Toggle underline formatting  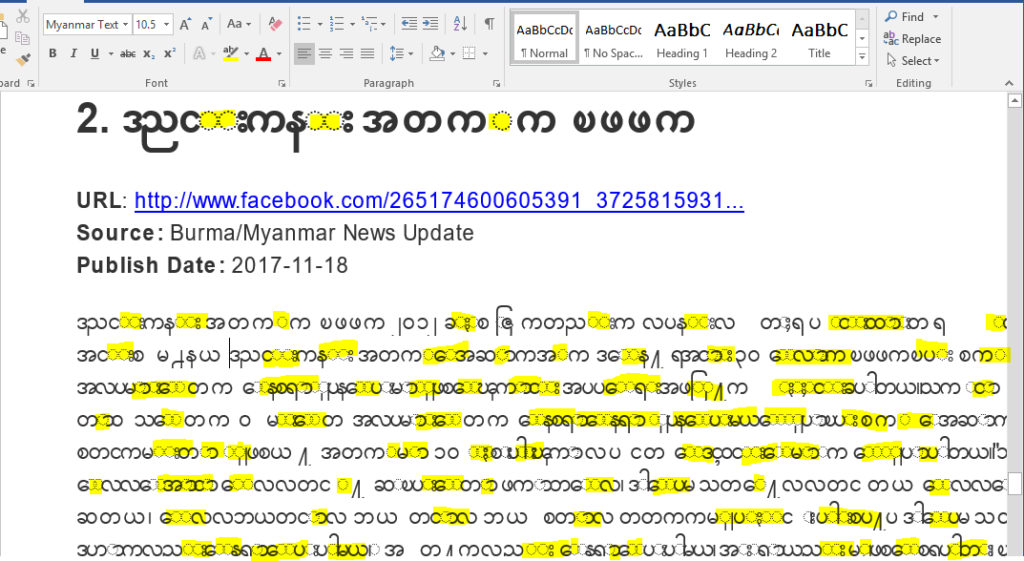click(95, 54)
